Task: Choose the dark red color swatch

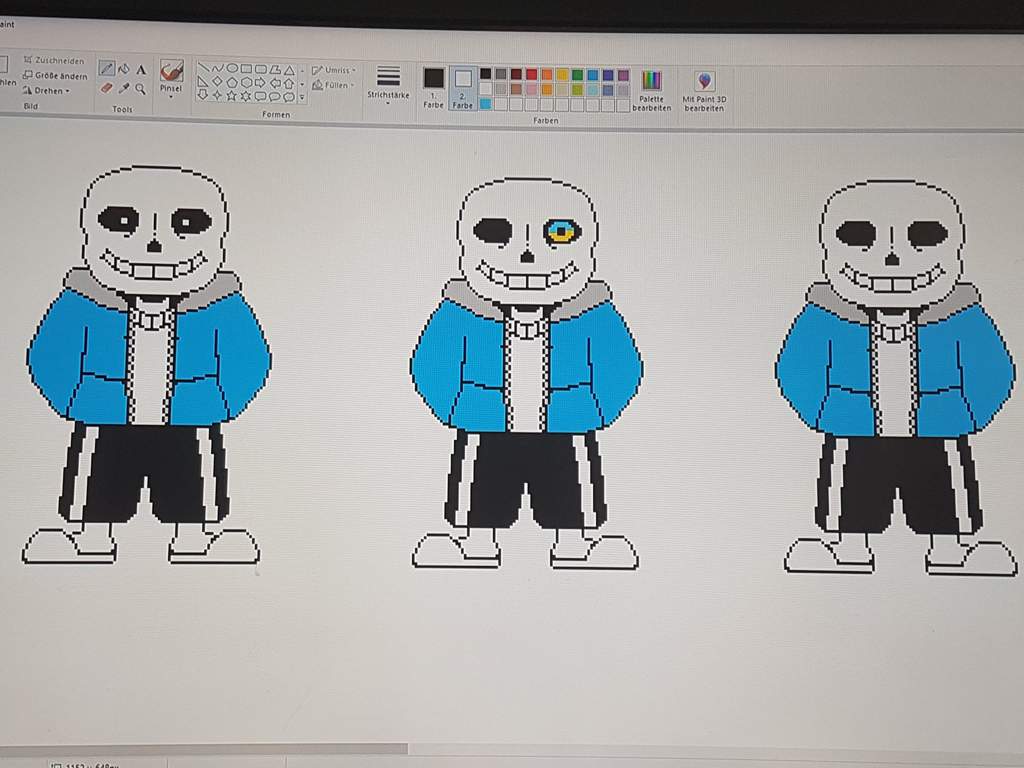Action: tap(517, 74)
